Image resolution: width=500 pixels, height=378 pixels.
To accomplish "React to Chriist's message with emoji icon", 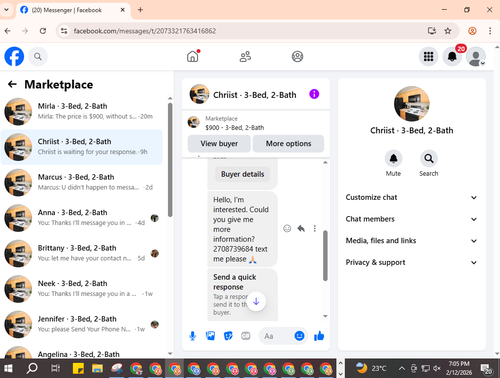I will 287,228.
